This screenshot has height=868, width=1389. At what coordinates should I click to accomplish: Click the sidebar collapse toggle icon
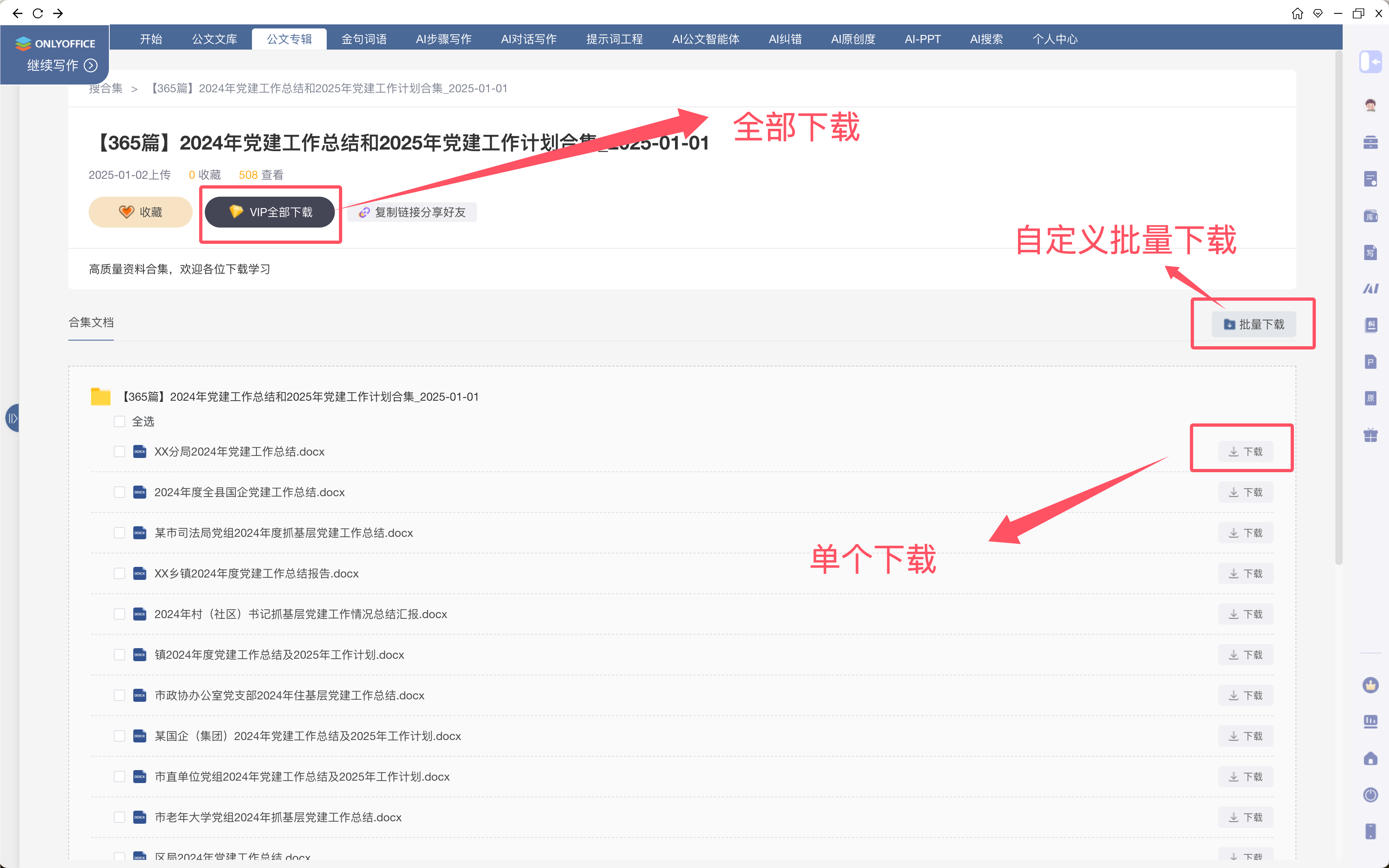[x=1370, y=62]
